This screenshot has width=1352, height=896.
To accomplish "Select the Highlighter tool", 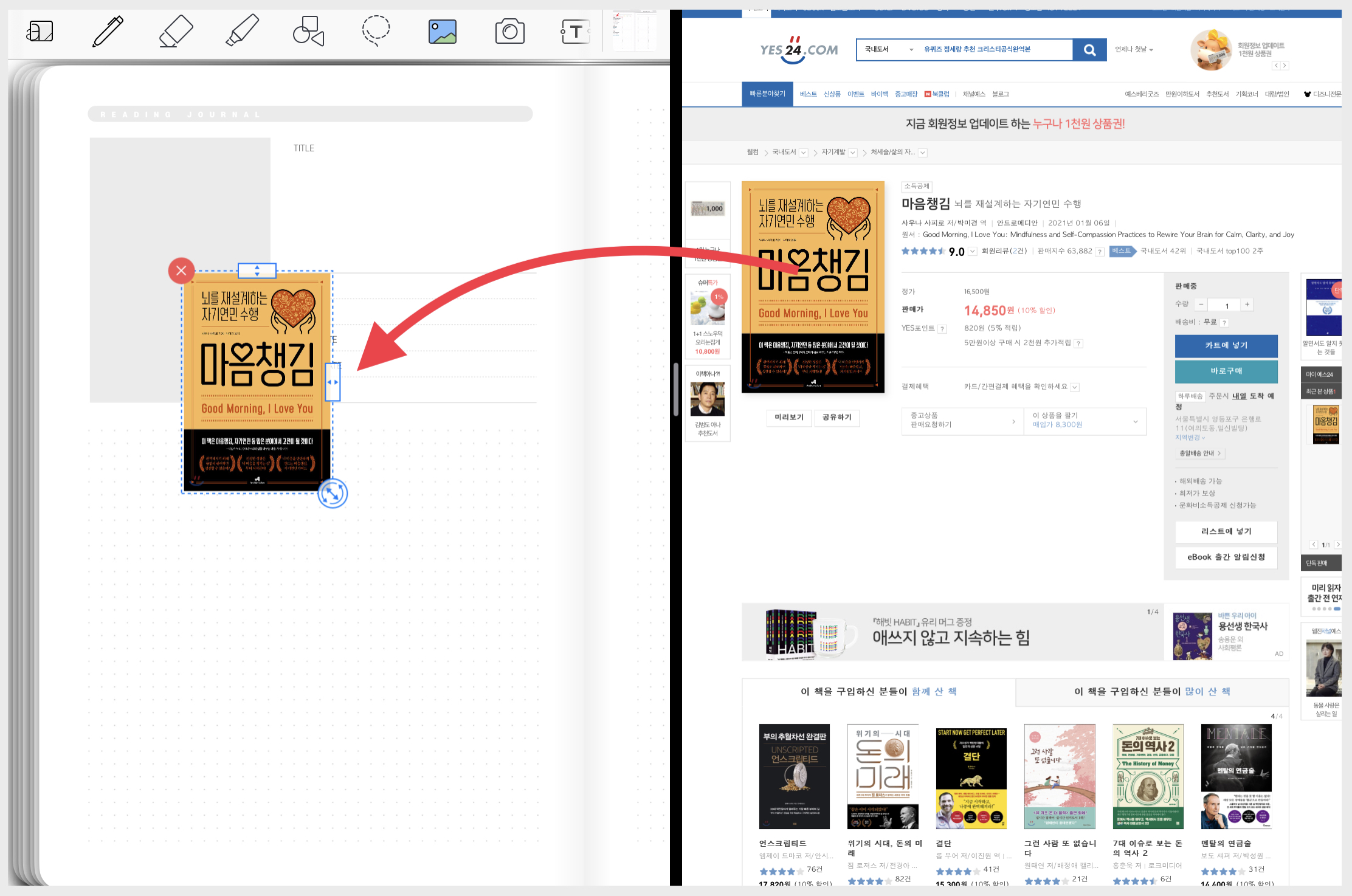I will point(242,32).
